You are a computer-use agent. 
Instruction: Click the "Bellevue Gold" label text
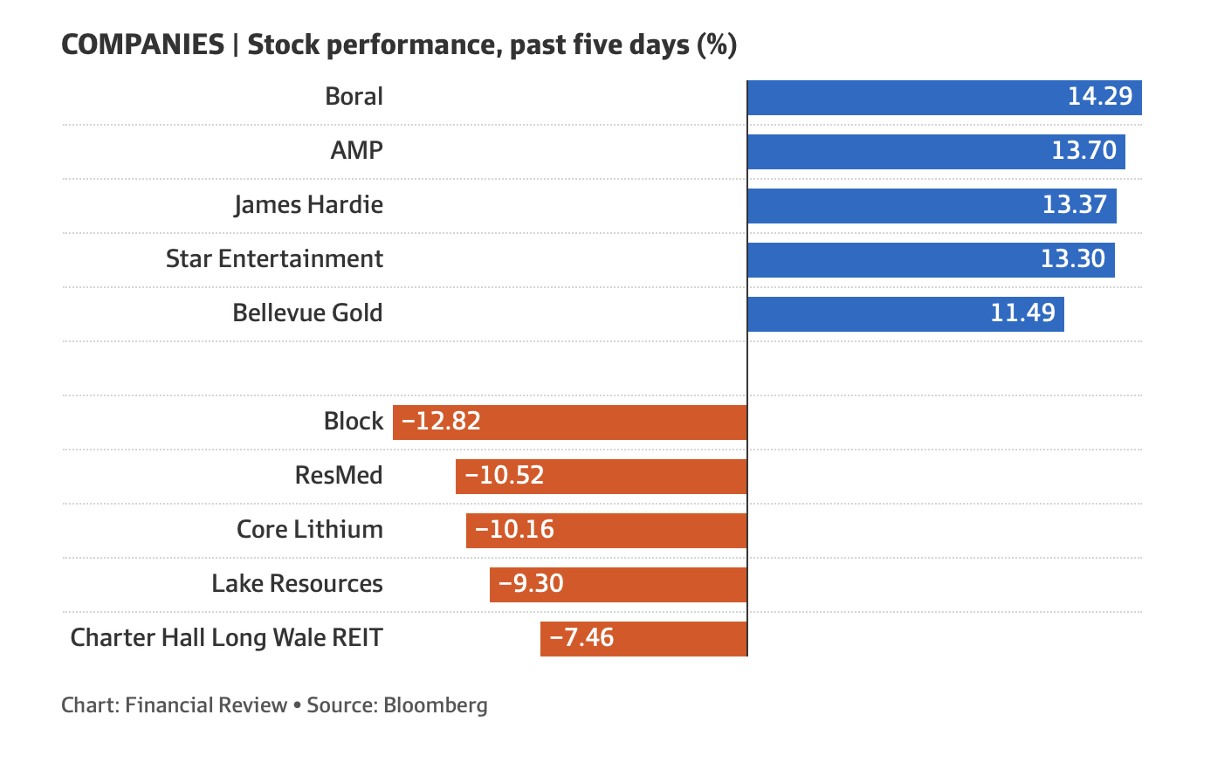pos(307,313)
